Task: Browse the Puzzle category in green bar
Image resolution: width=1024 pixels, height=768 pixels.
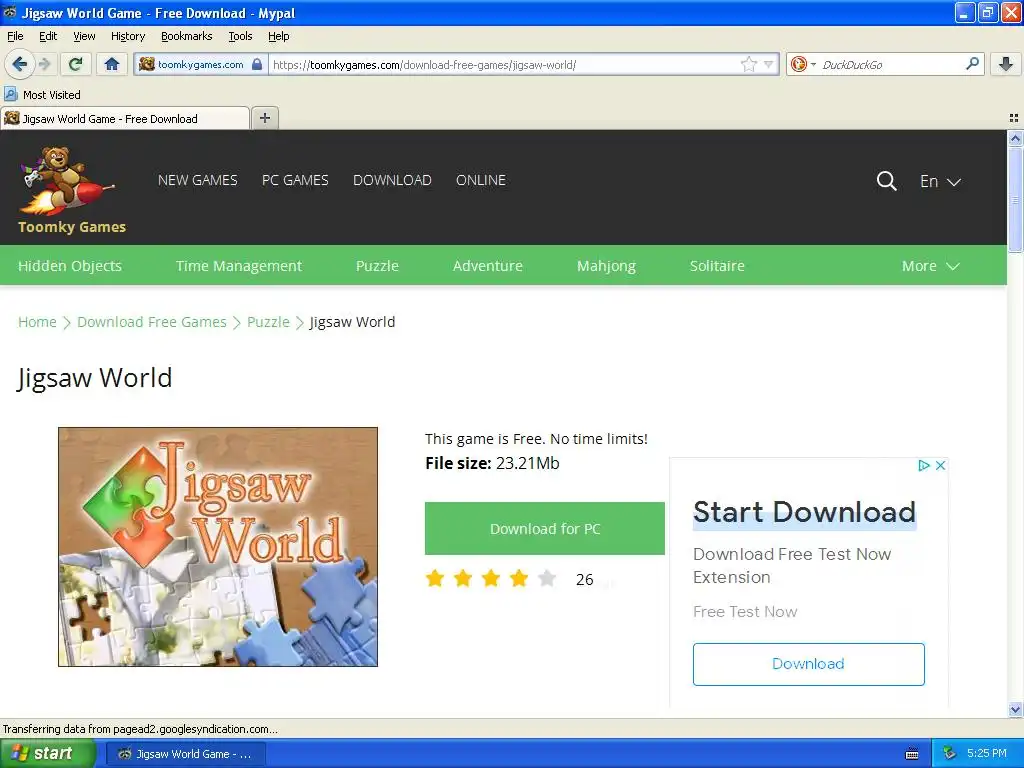Action: click(x=377, y=266)
